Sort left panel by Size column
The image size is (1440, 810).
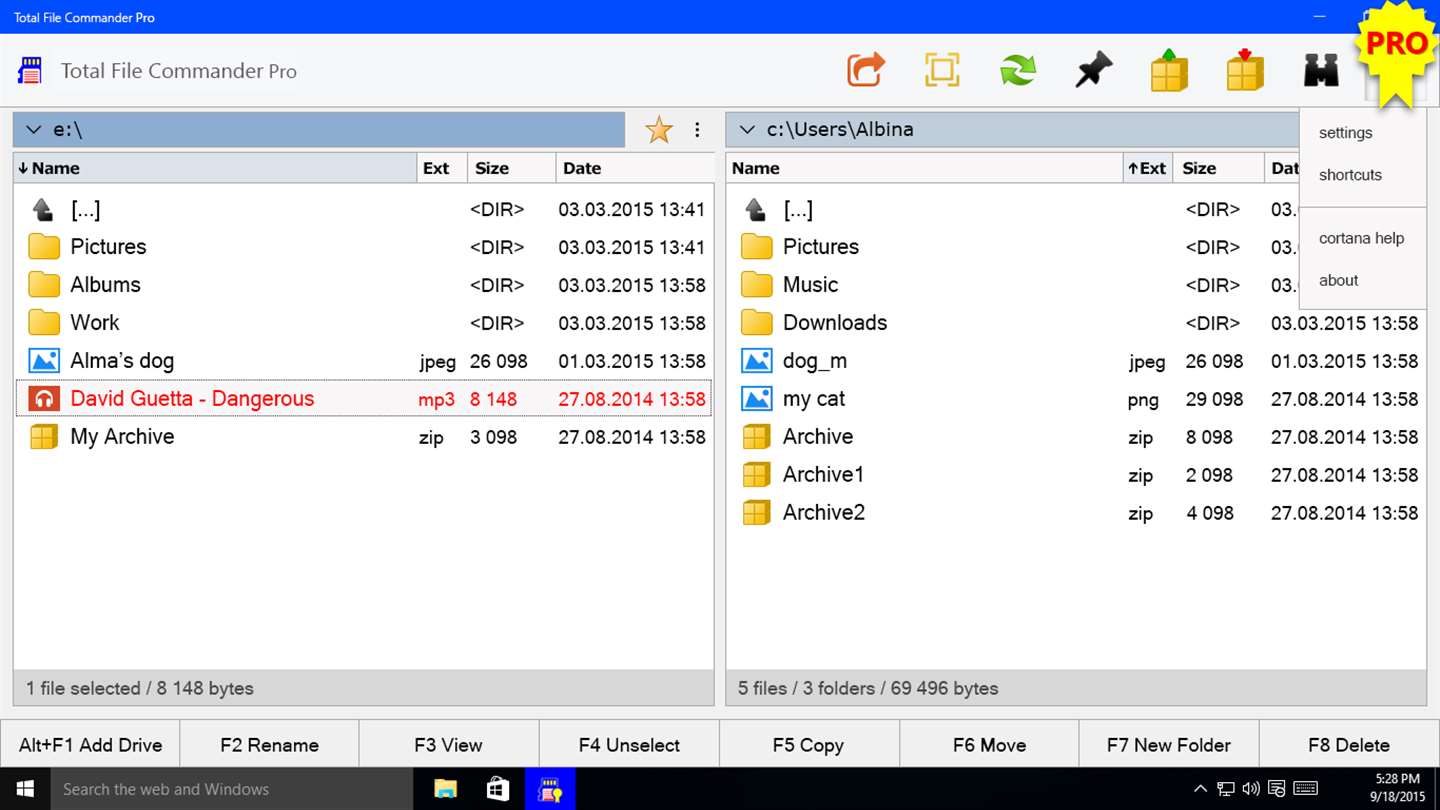point(511,168)
